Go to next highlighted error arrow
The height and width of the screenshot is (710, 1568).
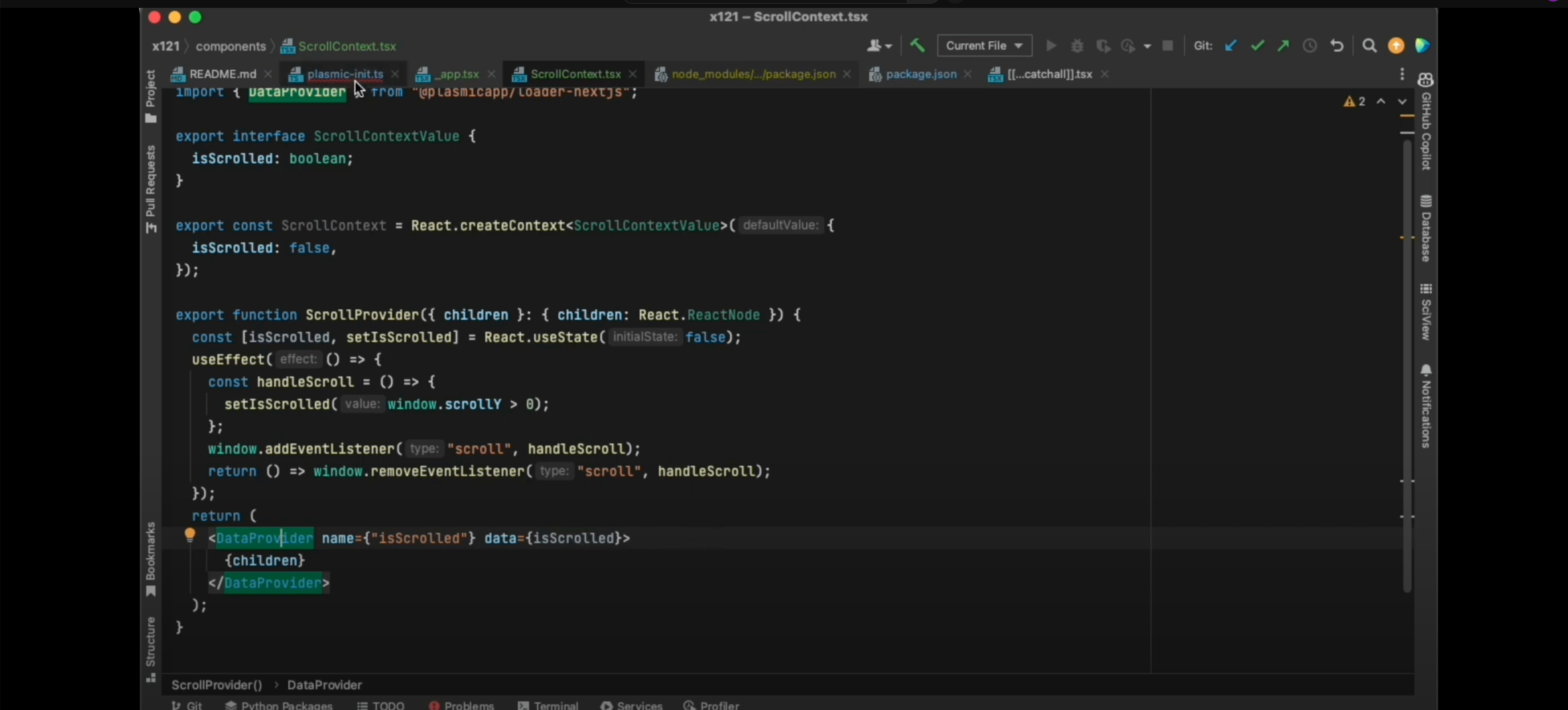[1403, 102]
